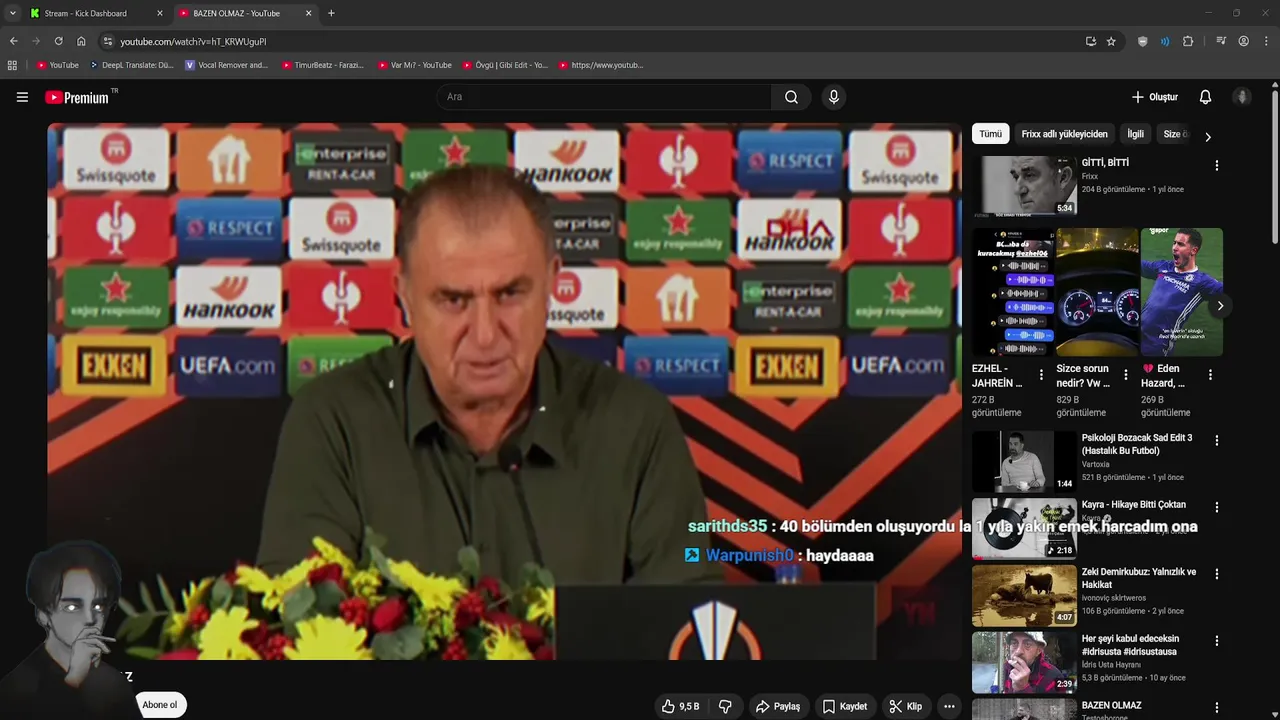
Task: Like the video with thumbs up
Action: [x=680, y=706]
